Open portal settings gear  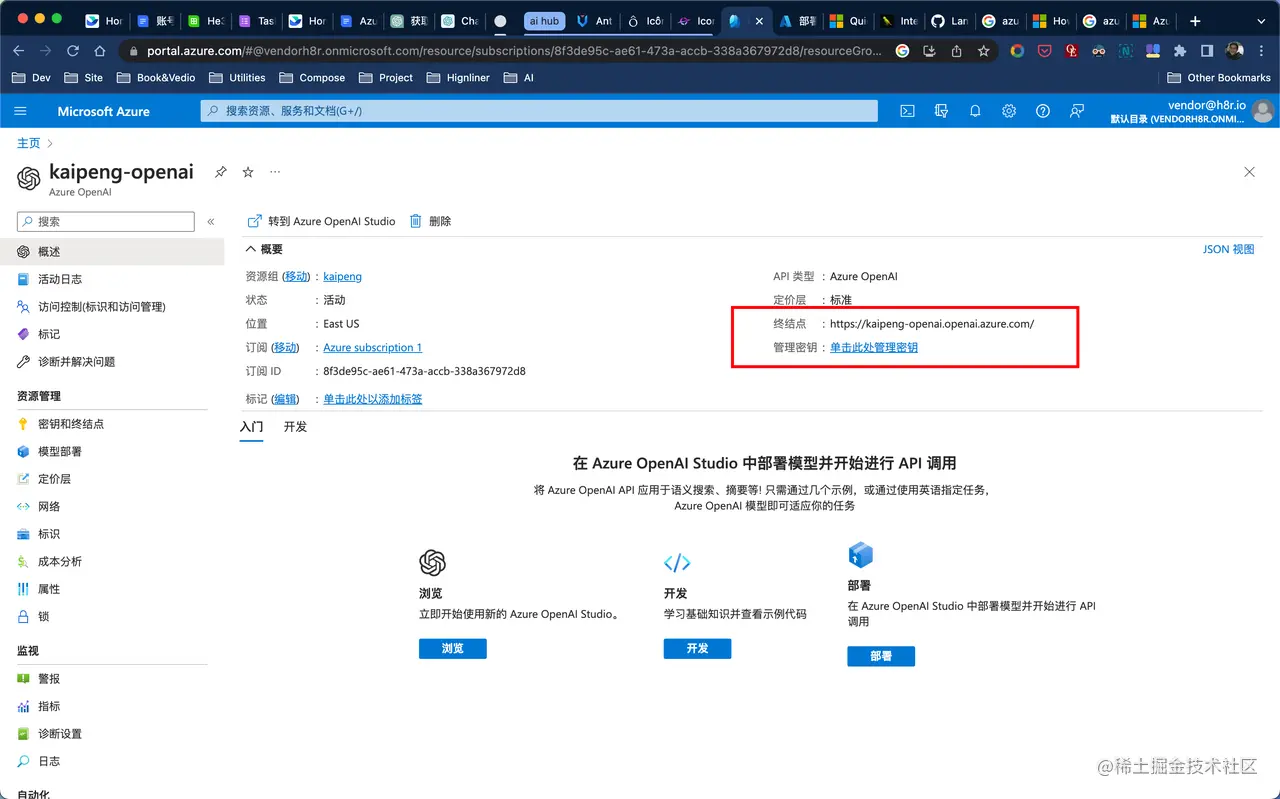1009,111
